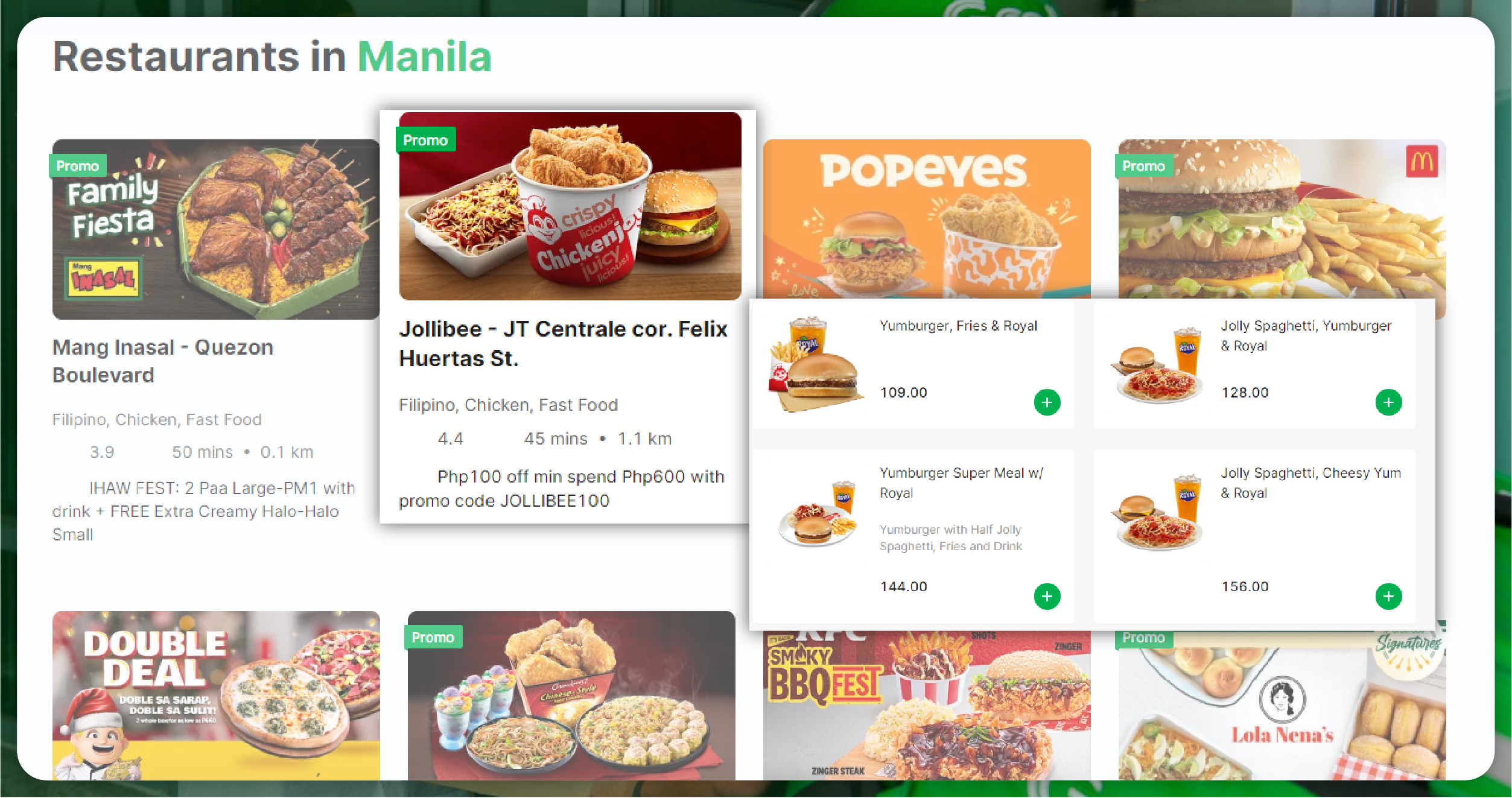This screenshot has width=1512, height=798.
Task: Click the Promo badge on Jollibee card
Action: point(425,140)
